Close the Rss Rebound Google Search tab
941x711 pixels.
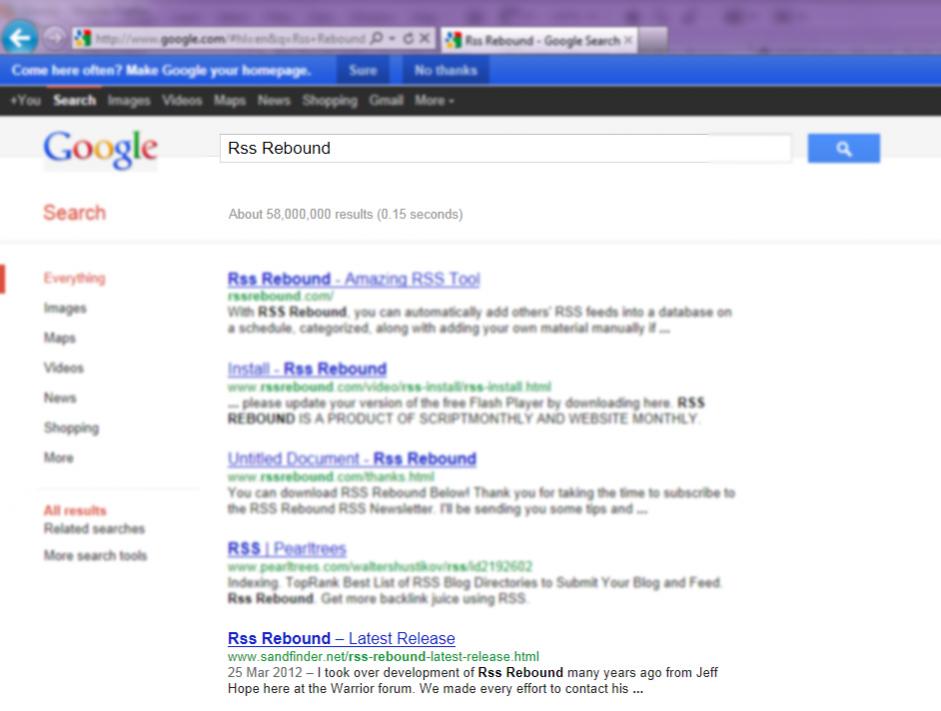click(628, 40)
